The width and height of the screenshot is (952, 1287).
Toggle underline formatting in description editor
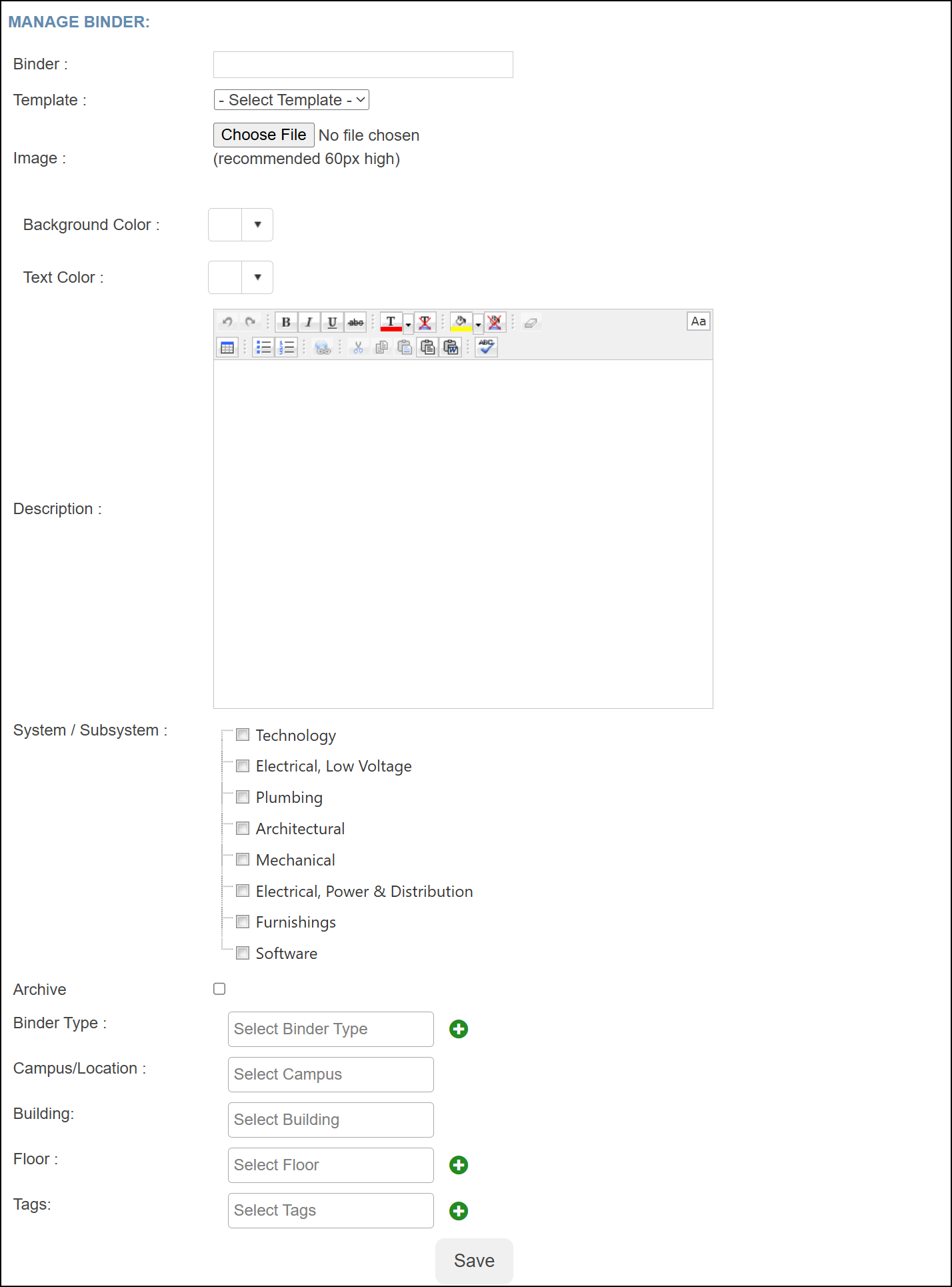click(332, 322)
